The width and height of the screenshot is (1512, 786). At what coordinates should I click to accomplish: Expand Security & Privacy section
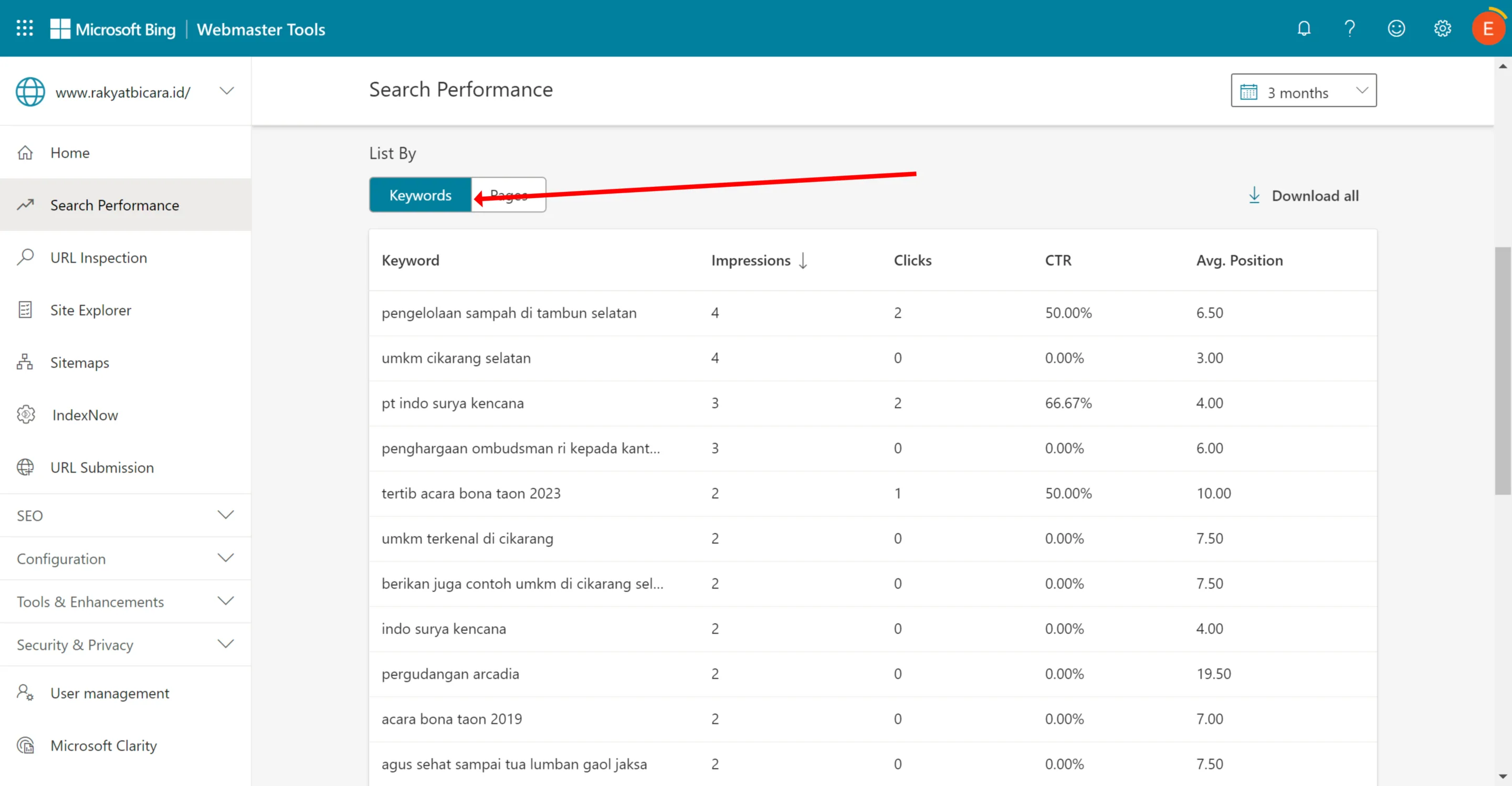(125, 644)
